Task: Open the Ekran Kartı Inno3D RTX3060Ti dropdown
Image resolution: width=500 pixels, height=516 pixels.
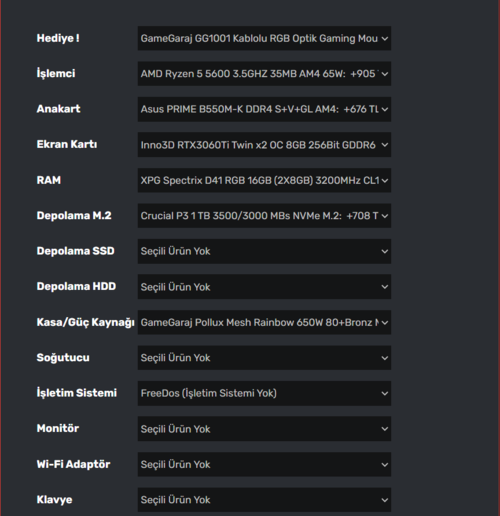Action: click(264, 145)
